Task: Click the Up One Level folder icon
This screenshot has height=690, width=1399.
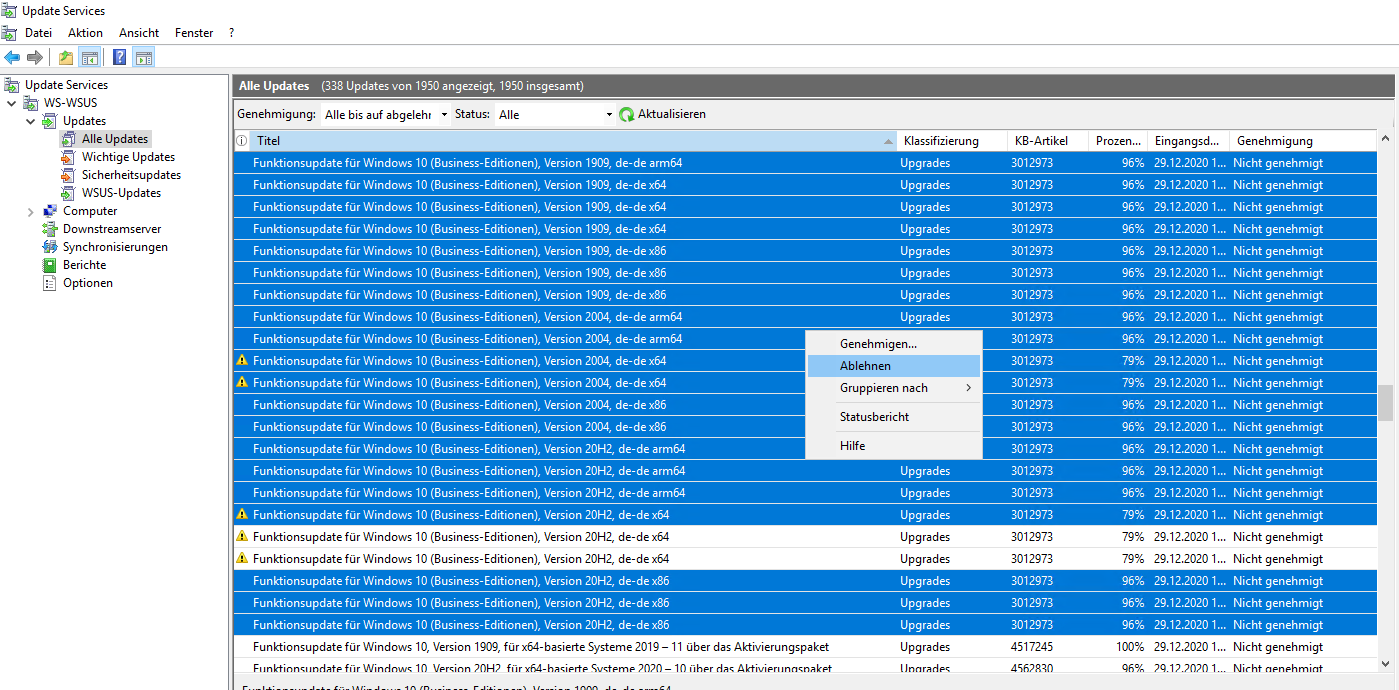Action: click(66, 57)
